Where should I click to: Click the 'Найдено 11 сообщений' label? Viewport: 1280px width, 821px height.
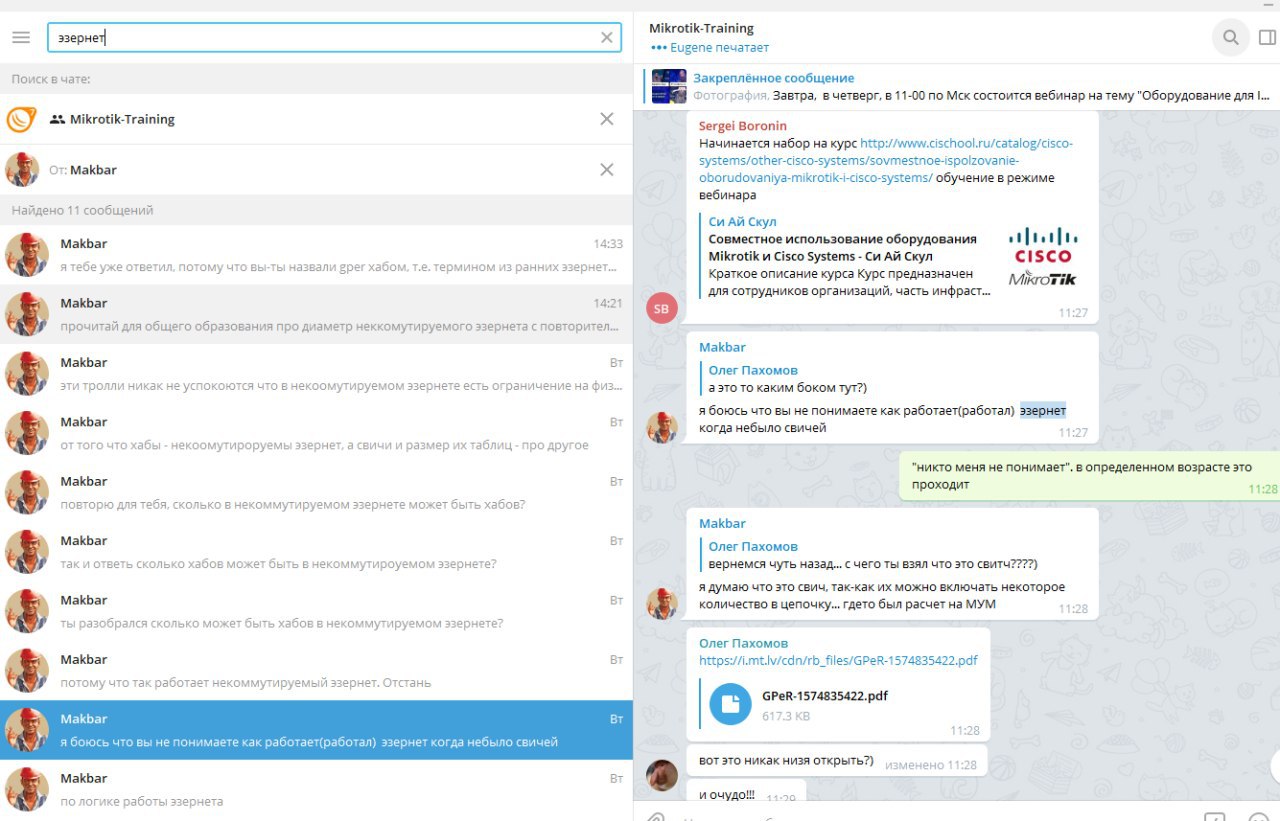pyautogui.click(x=82, y=210)
